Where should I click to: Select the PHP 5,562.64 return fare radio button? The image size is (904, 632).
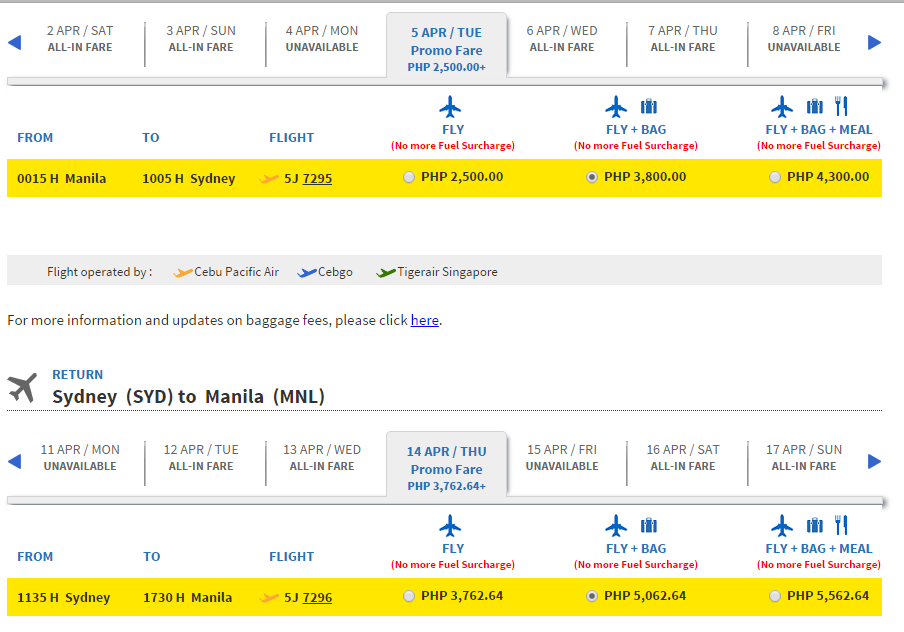pos(775,596)
